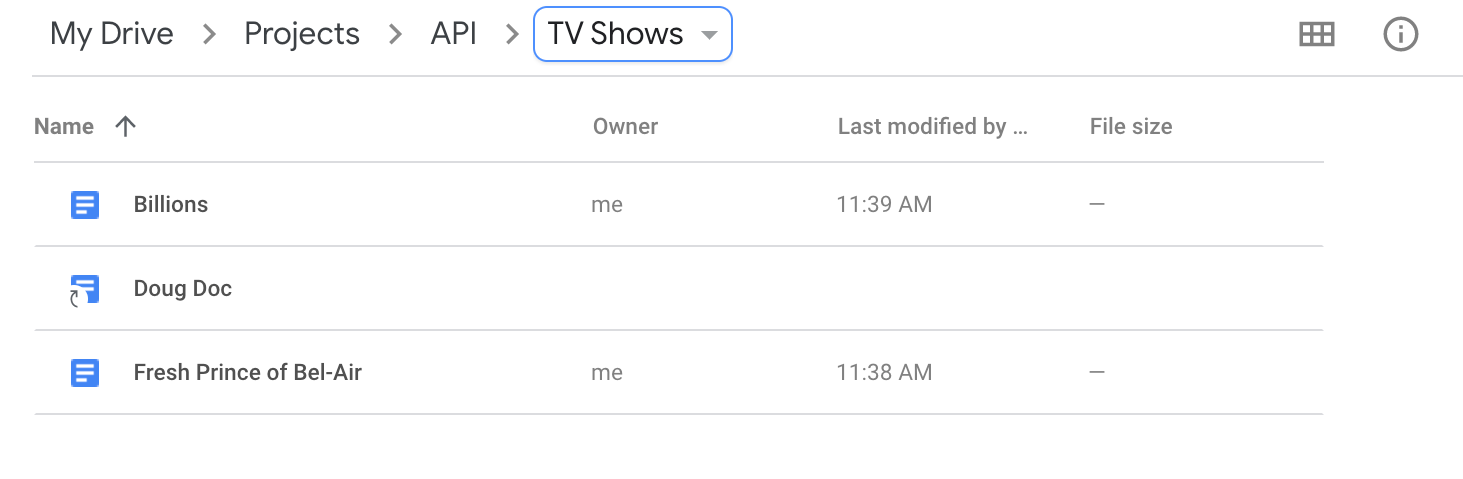
Task: Open the TV Shows folder dropdown
Action: point(633,34)
